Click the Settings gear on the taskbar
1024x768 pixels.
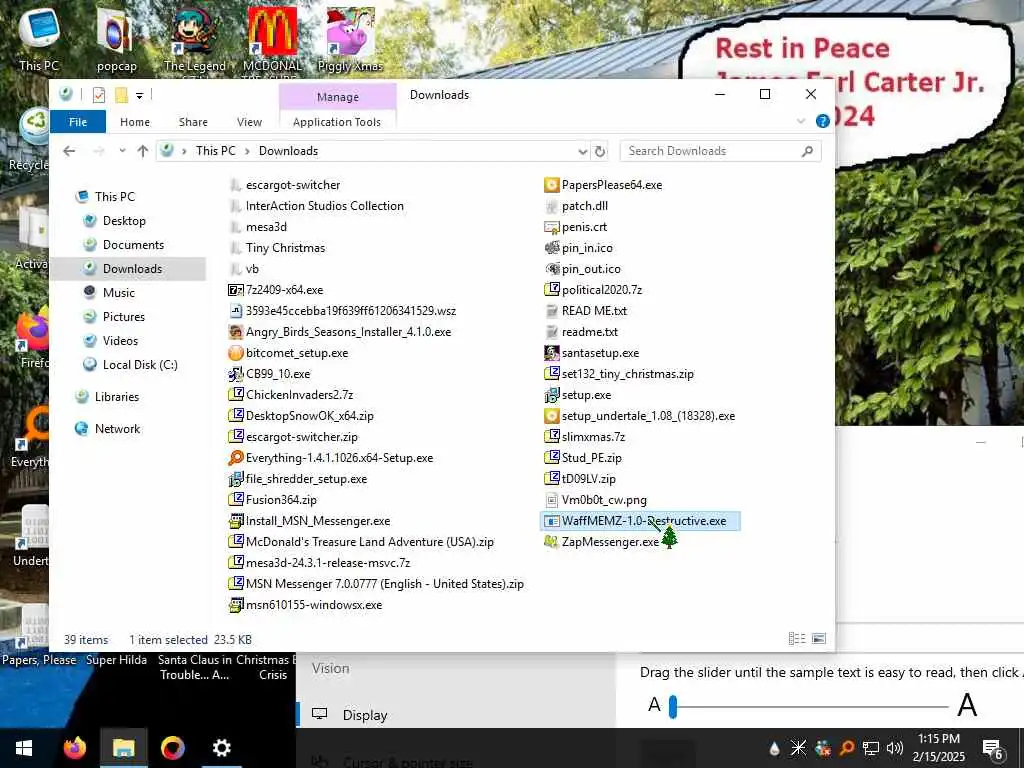click(x=221, y=748)
